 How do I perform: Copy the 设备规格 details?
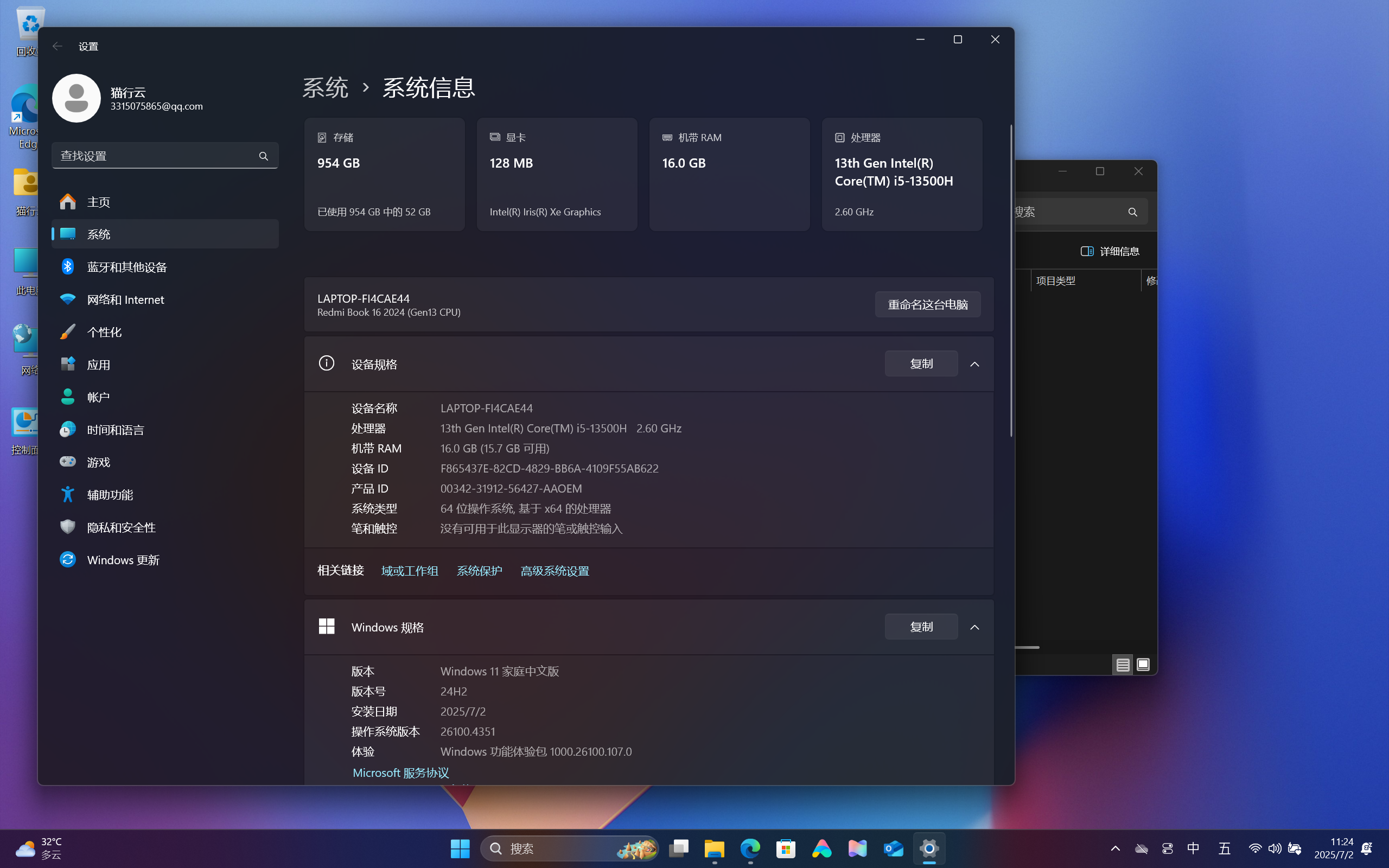(921, 364)
